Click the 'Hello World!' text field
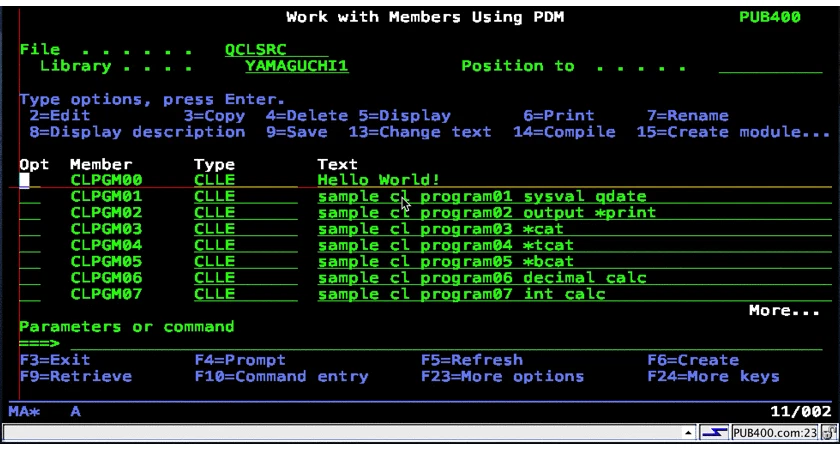 [574, 181]
